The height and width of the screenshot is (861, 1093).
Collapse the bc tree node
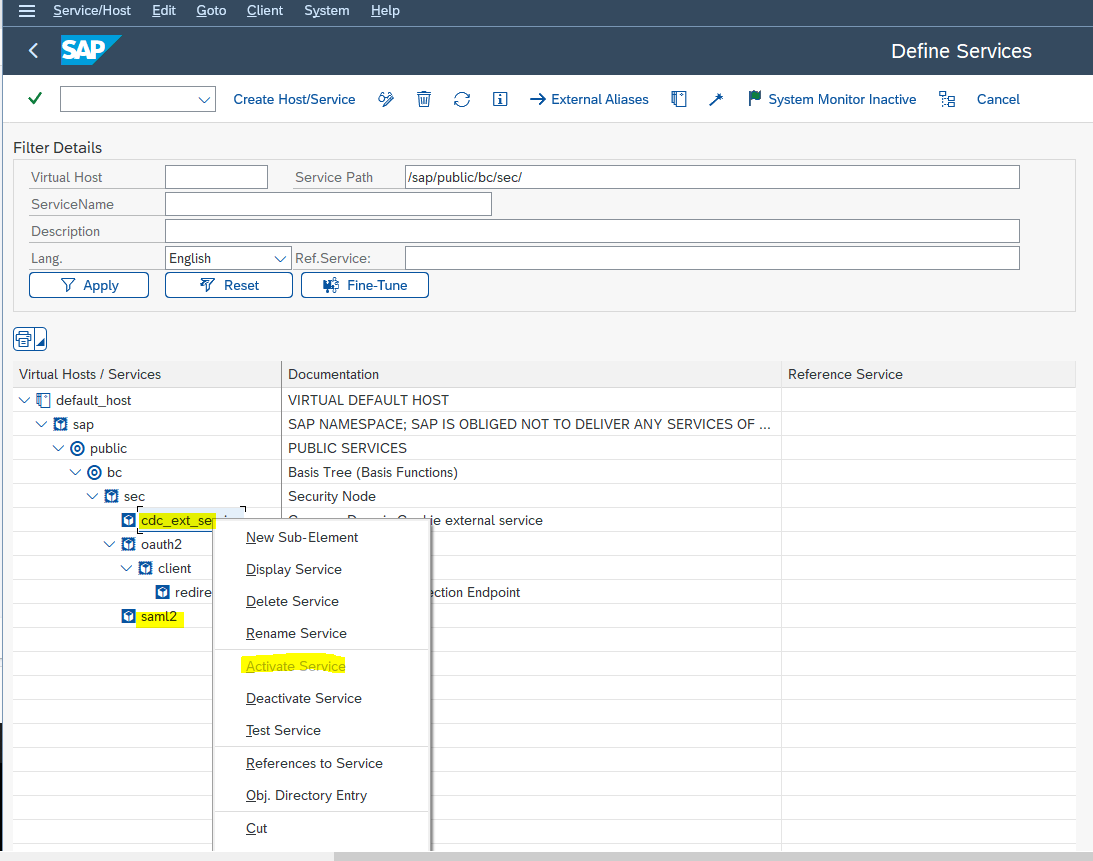(x=75, y=473)
